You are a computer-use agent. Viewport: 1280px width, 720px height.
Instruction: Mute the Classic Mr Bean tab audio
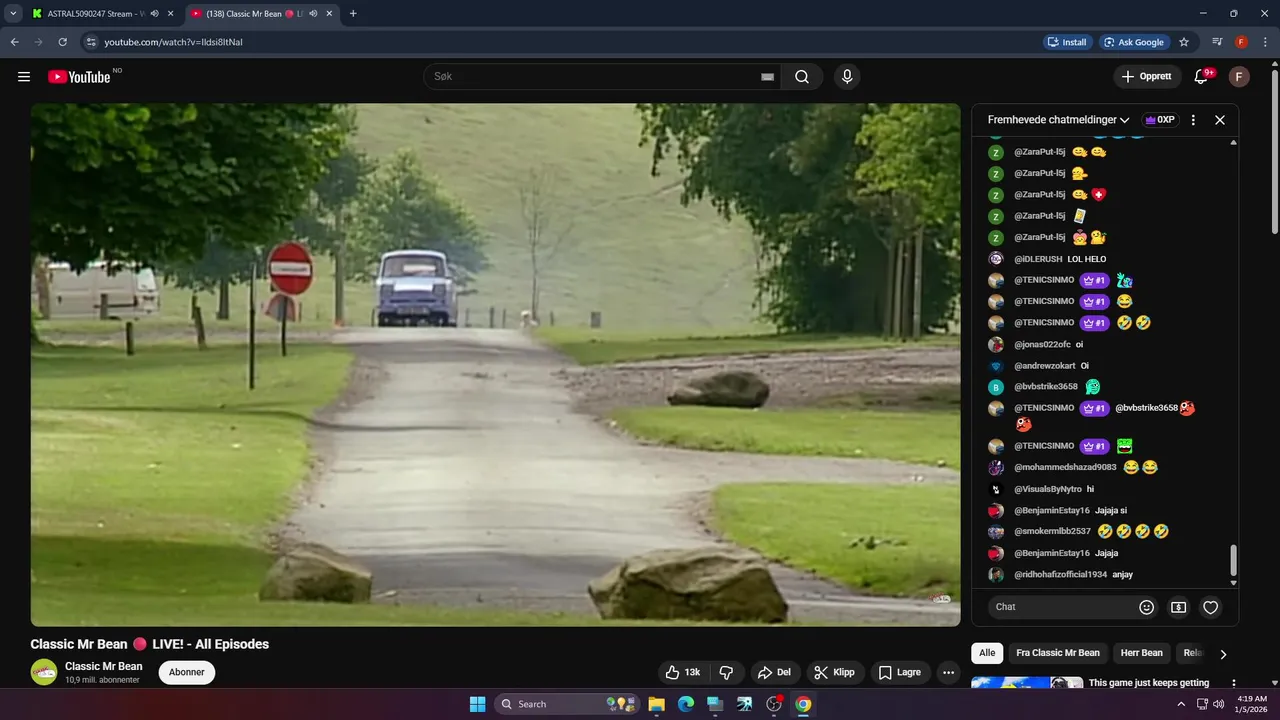click(x=313, y=14)
